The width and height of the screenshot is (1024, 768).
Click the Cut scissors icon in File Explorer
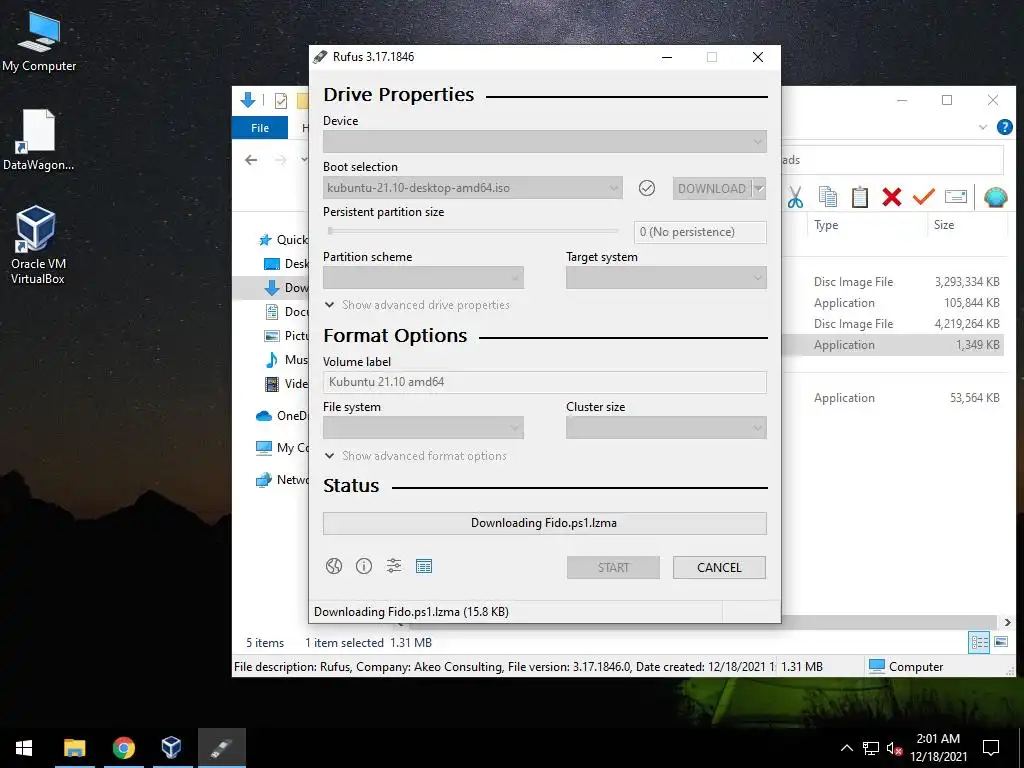795,197
